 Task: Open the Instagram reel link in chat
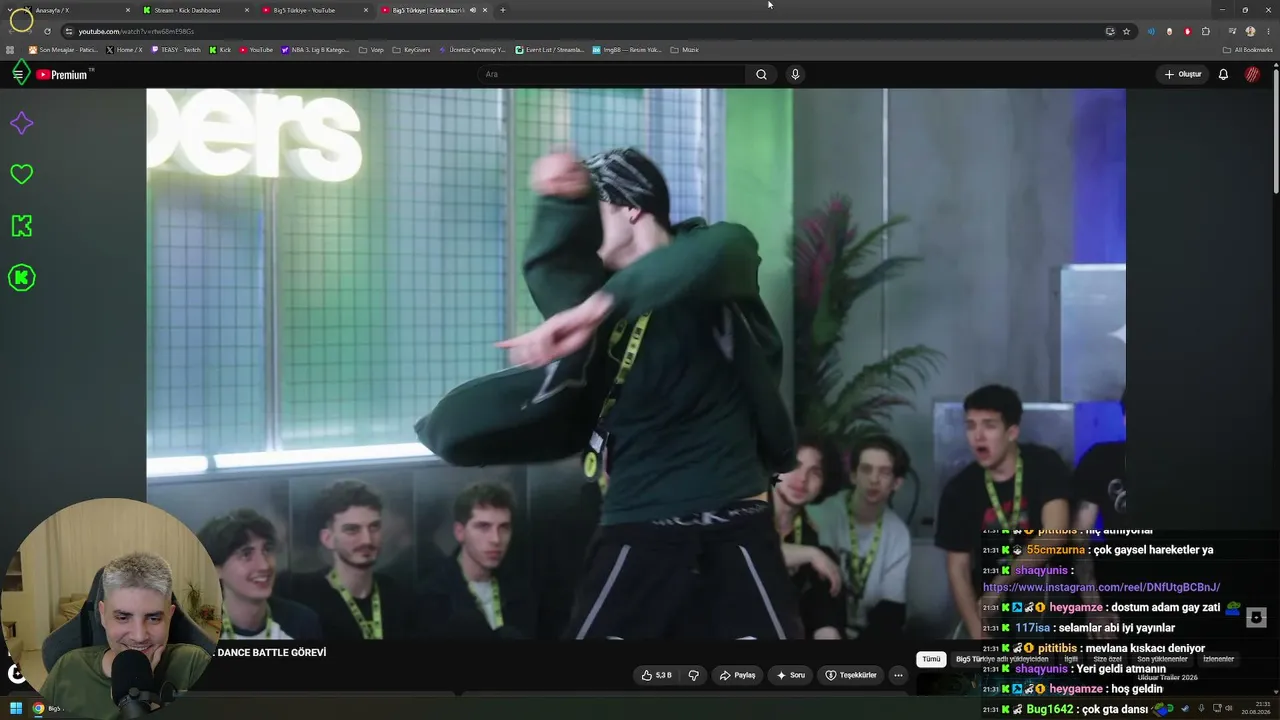pos(1101,587)
